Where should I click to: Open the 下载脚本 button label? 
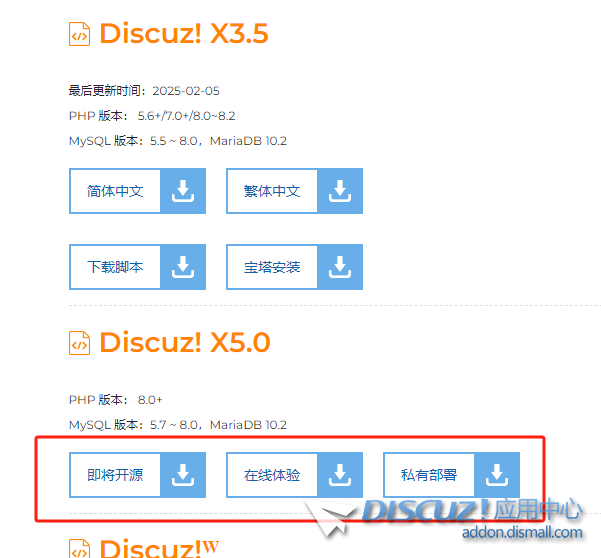115,267
